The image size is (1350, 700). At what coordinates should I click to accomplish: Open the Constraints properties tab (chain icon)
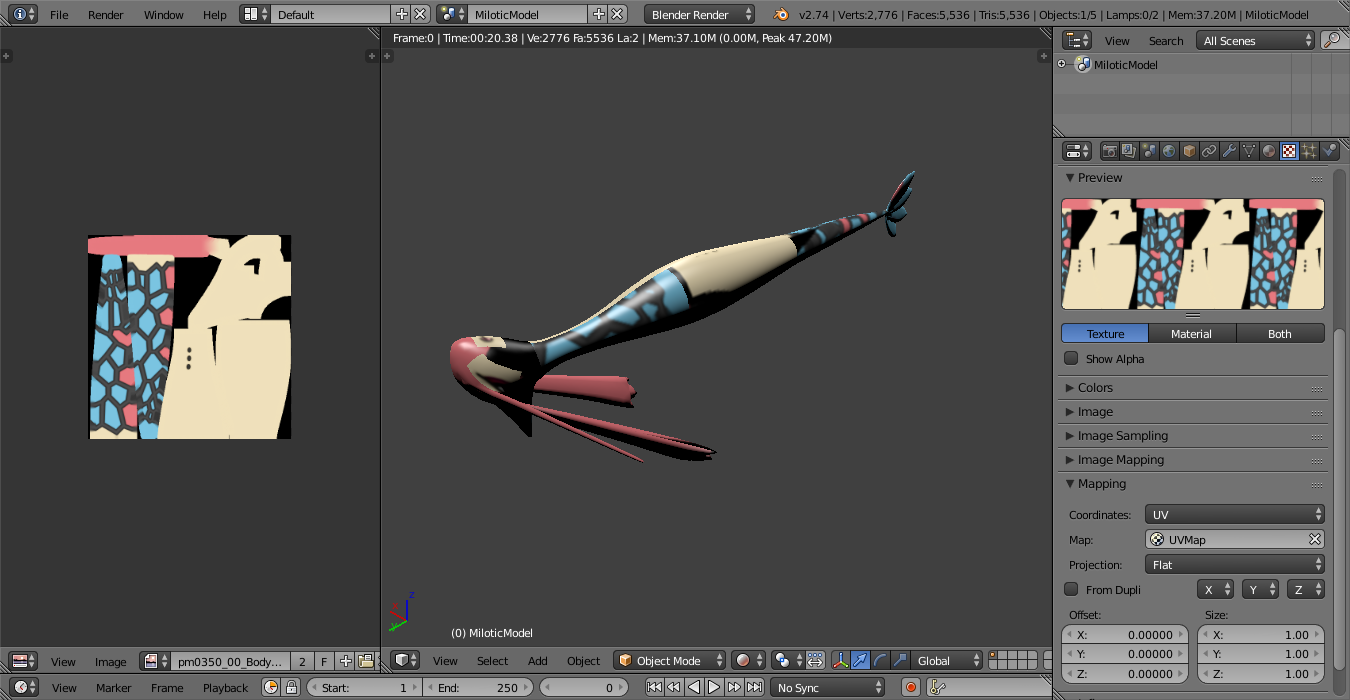point(1209,151)
